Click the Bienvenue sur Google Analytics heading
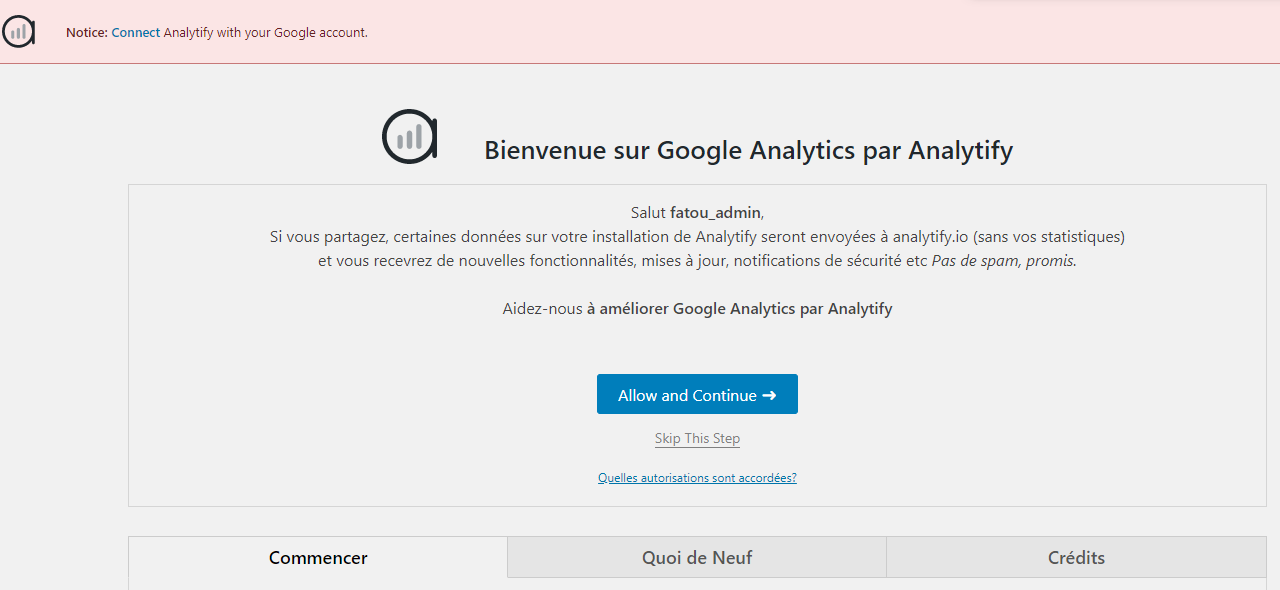Screen dimensions: 1280x590 click(748, 150)
